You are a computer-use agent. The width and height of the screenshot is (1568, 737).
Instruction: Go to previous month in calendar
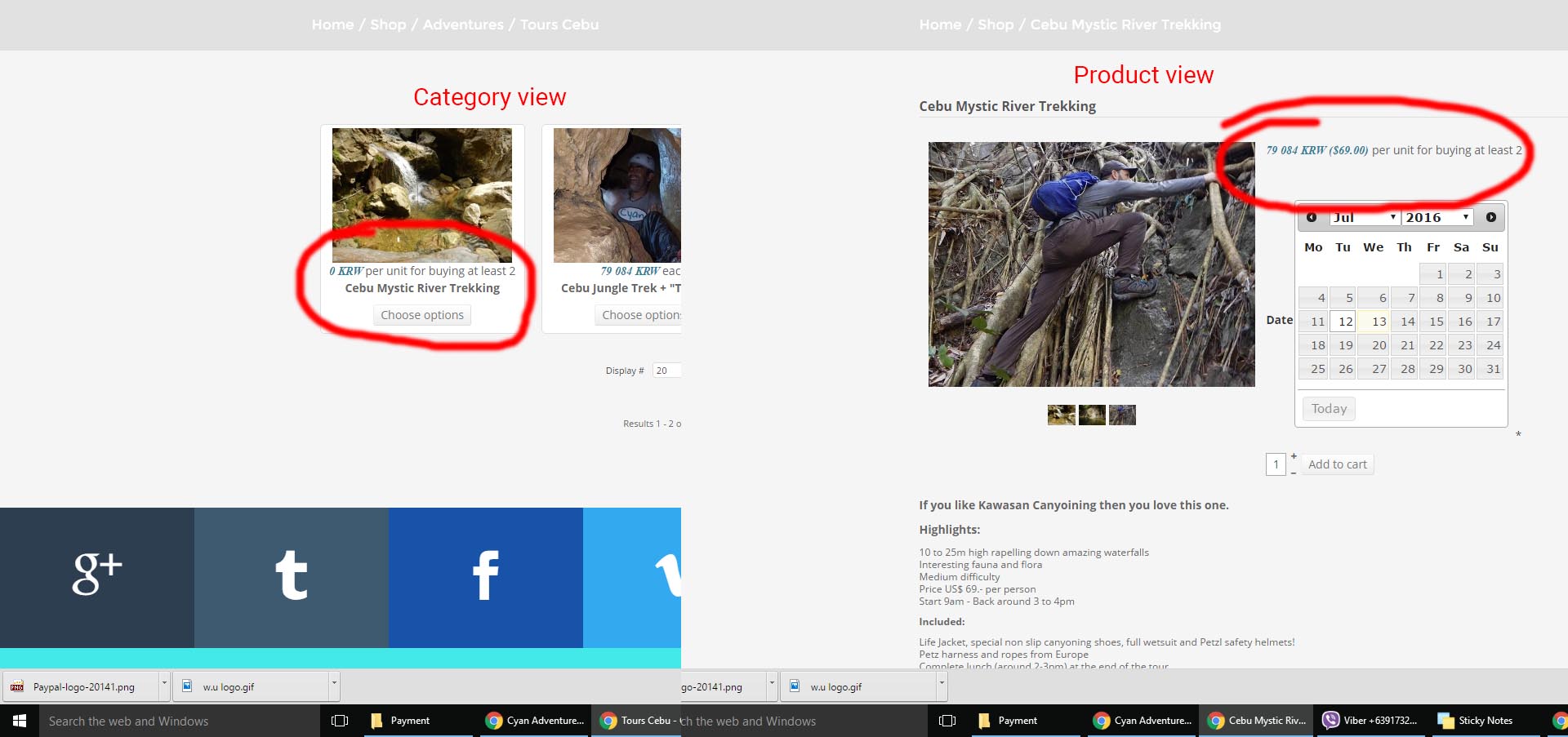[x=1312, y=217]
